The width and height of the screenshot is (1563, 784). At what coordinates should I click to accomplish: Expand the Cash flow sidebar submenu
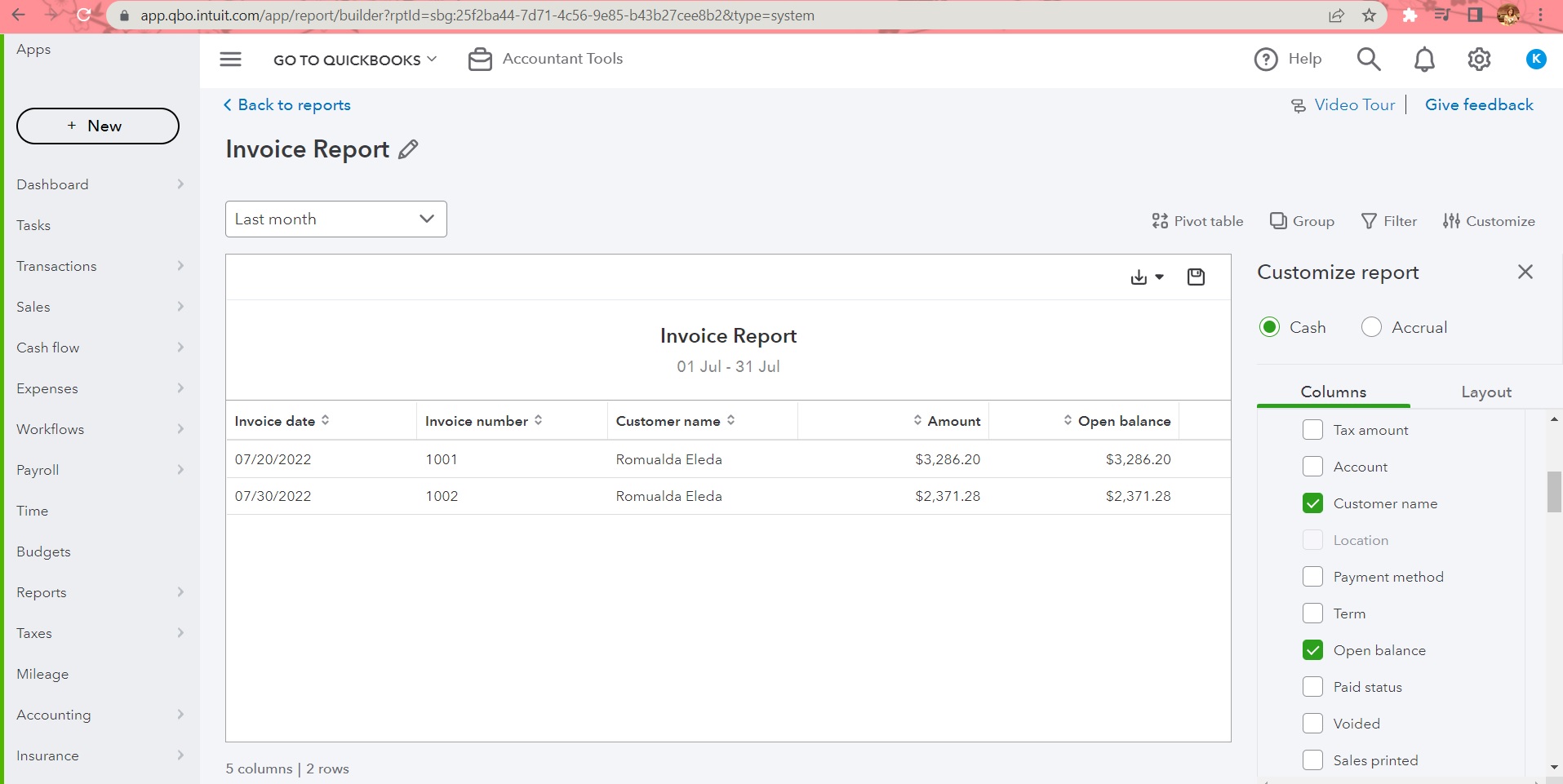tap(180, 348)
